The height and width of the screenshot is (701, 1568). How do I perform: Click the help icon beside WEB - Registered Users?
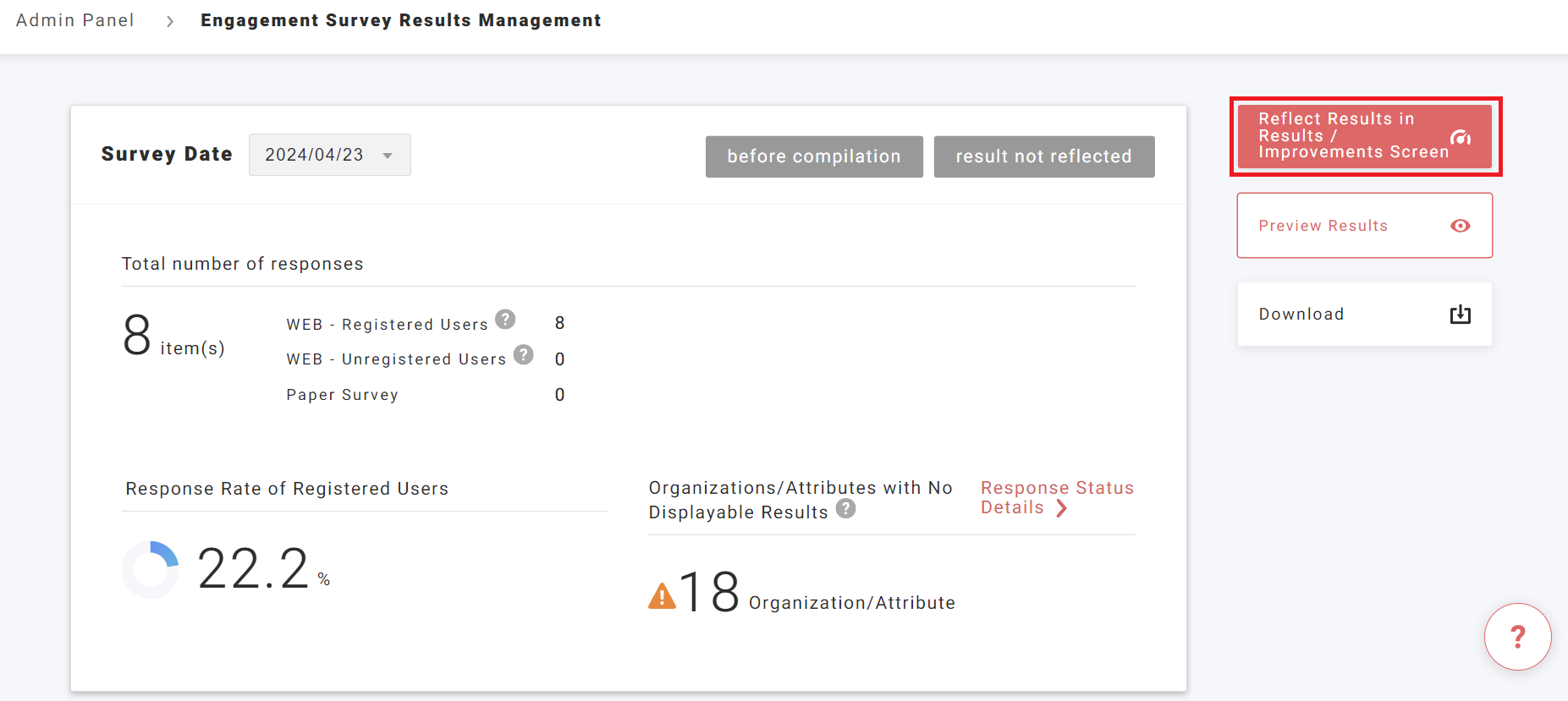pos(505,320)
